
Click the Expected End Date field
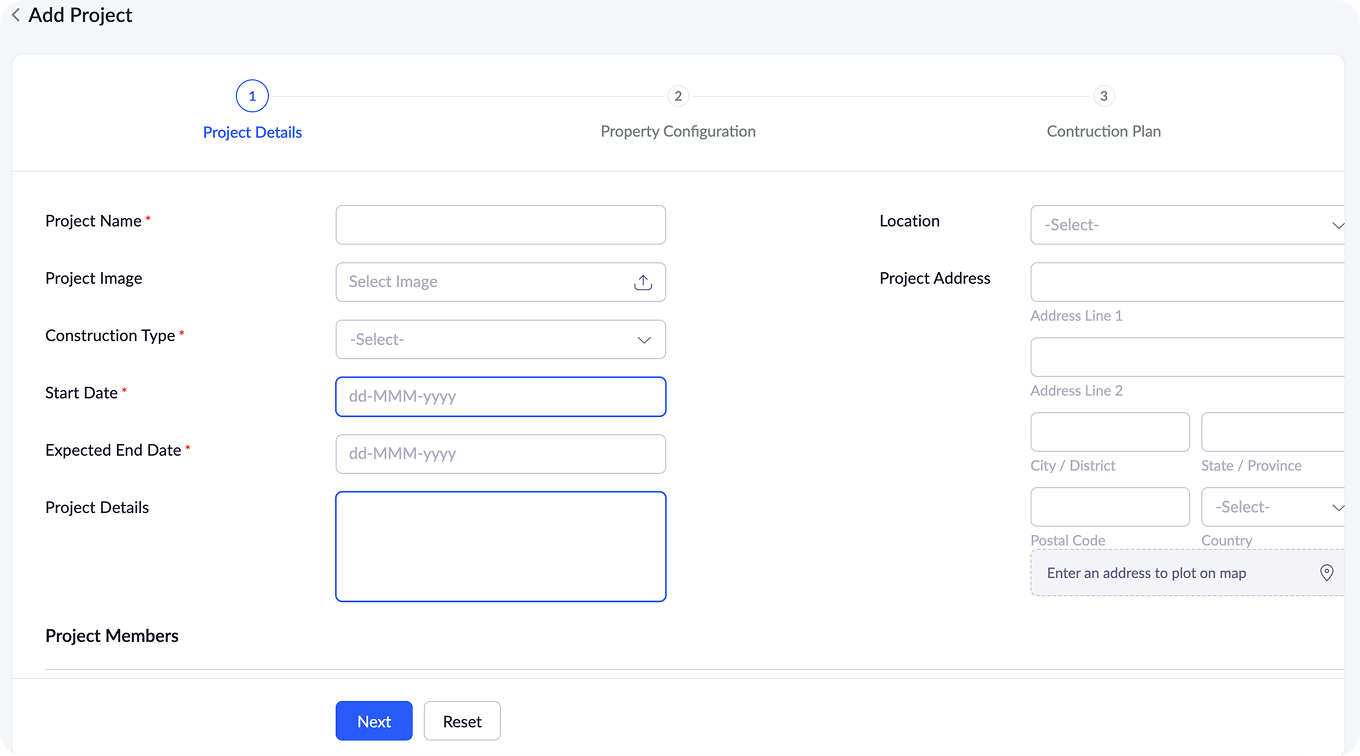[x=500, y=454]
